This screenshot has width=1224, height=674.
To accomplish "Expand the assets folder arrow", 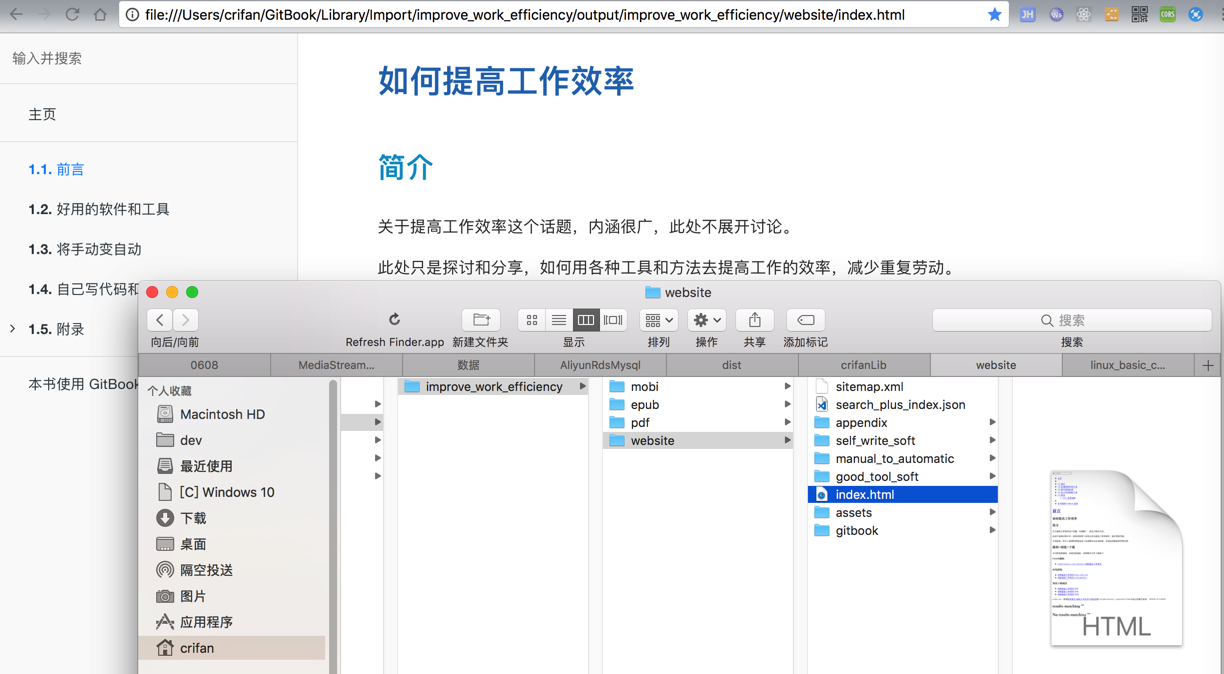I will coord(992,512).
